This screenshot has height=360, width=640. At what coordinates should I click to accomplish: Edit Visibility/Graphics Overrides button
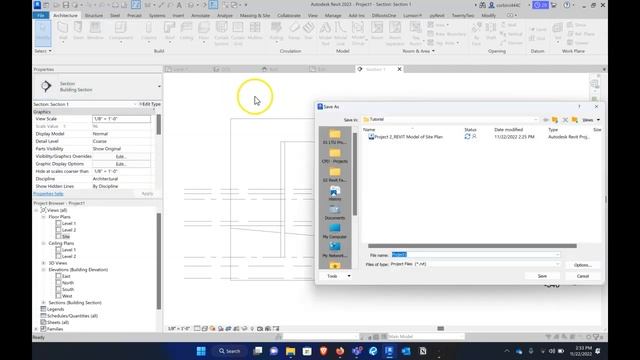click(121, 156)
